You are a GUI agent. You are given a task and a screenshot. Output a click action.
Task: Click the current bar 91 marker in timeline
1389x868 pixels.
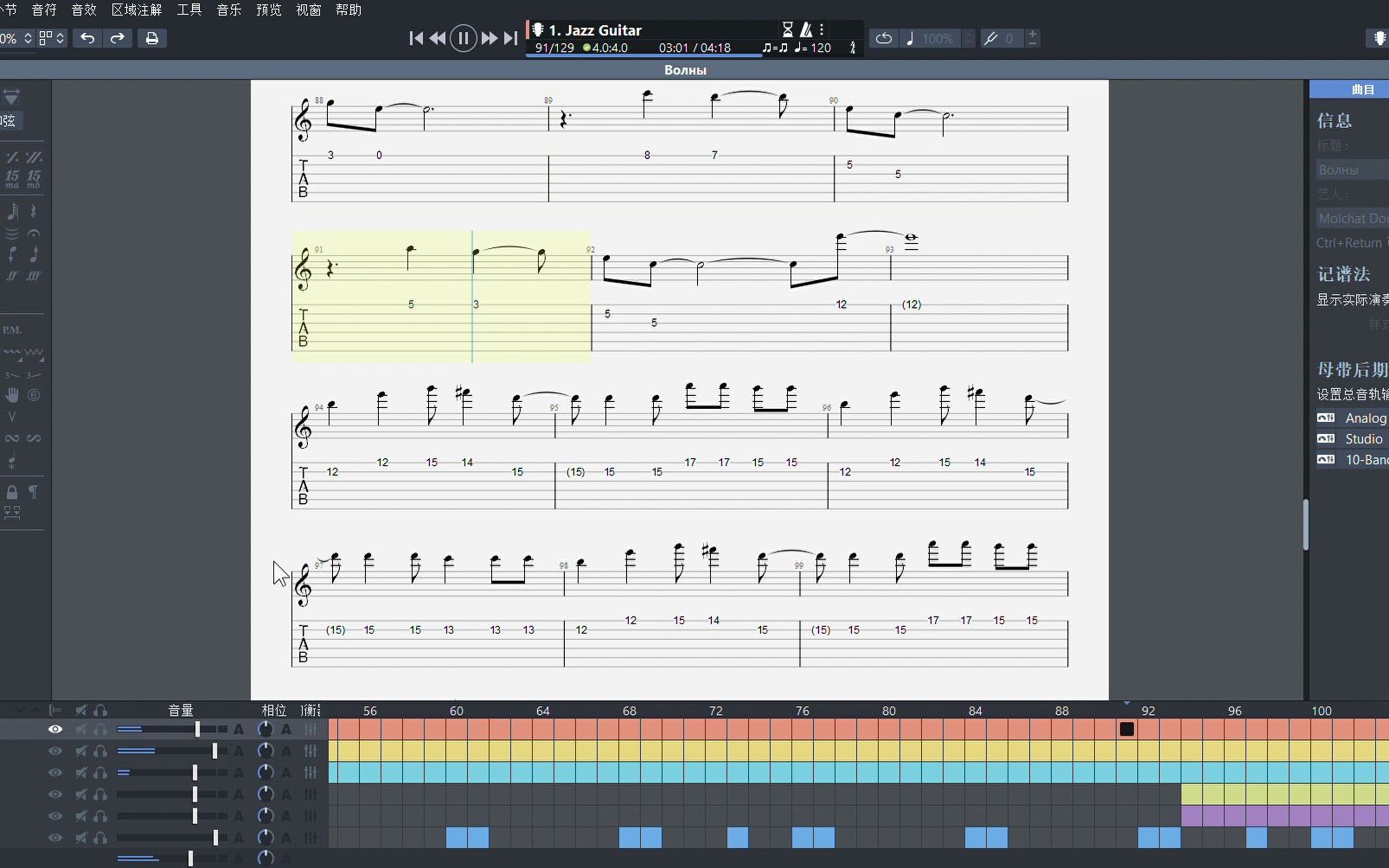pos(1127,730)
